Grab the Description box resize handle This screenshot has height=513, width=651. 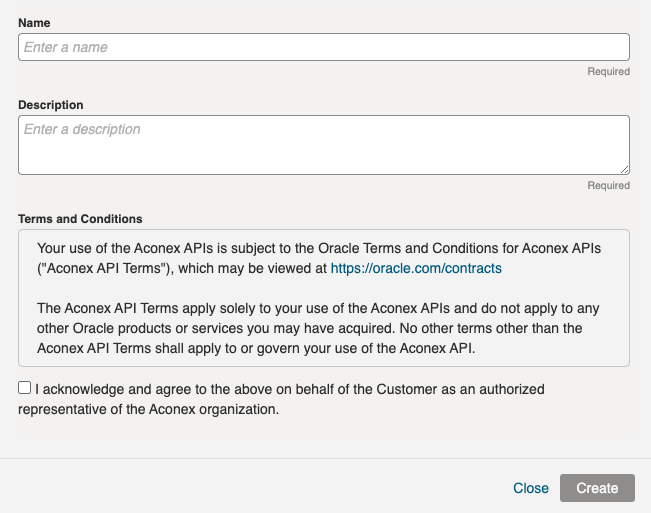point(624,169)
